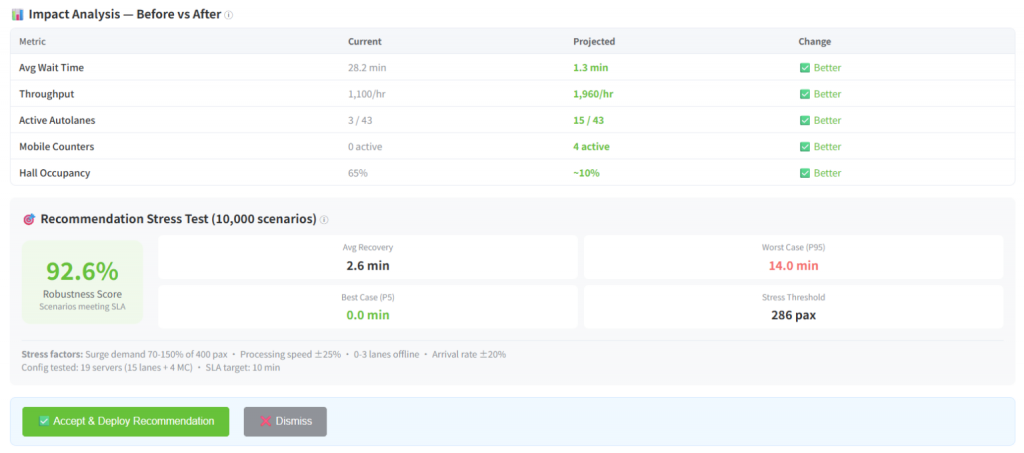Click green check icon in Avg Wait Time row

click(x=804, y=68)
